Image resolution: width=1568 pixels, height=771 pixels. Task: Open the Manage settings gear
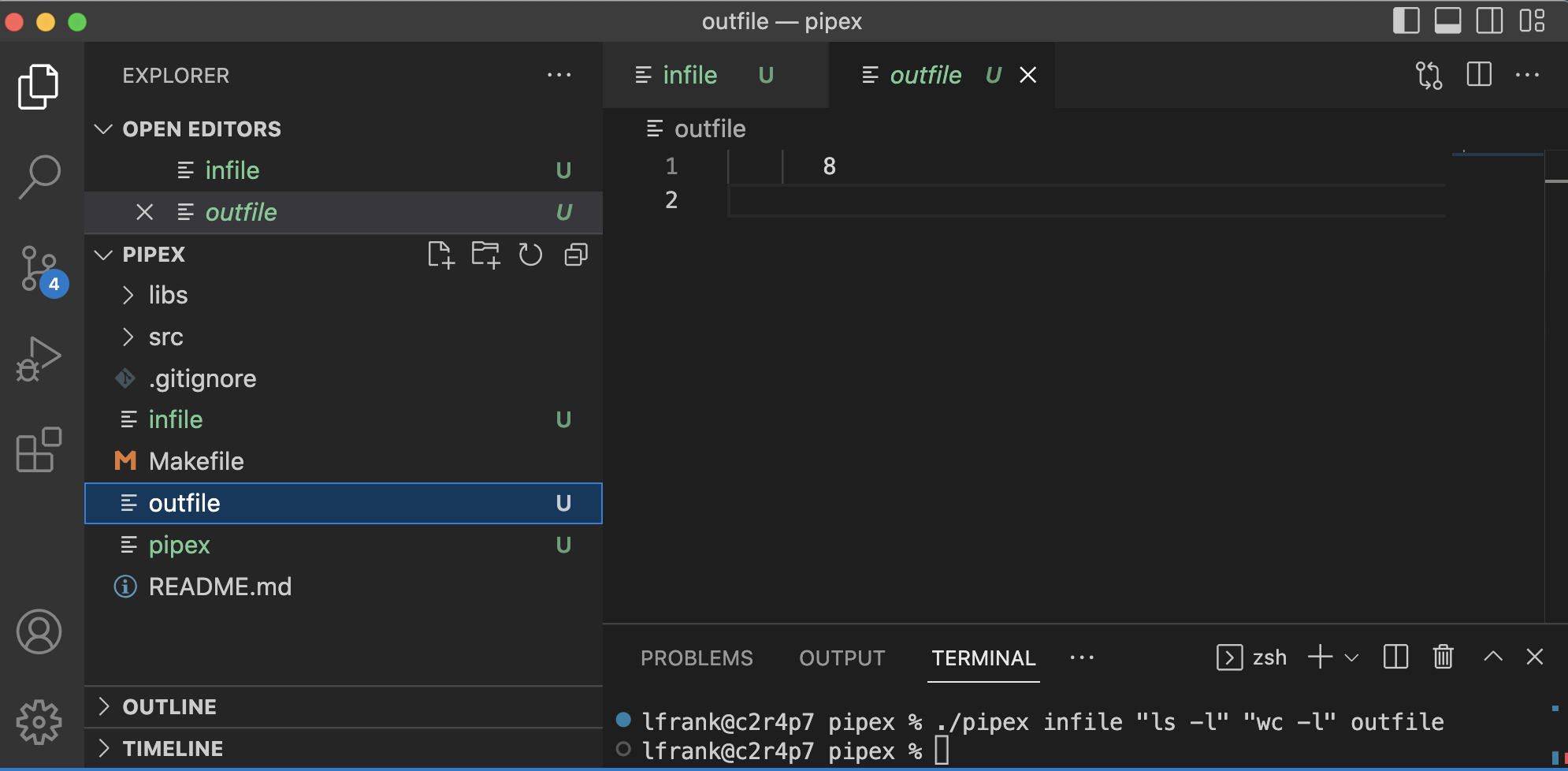click(x=39, y=721)
